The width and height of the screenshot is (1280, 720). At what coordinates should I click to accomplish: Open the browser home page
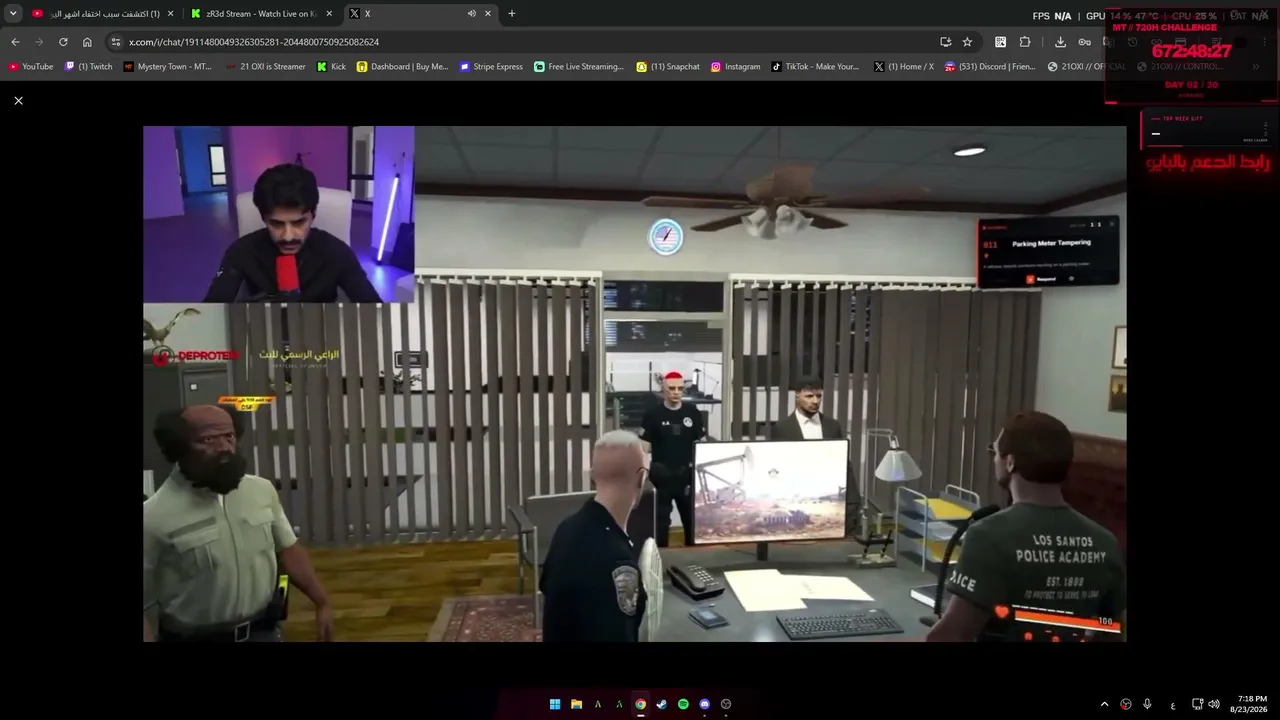coord(87,42)
